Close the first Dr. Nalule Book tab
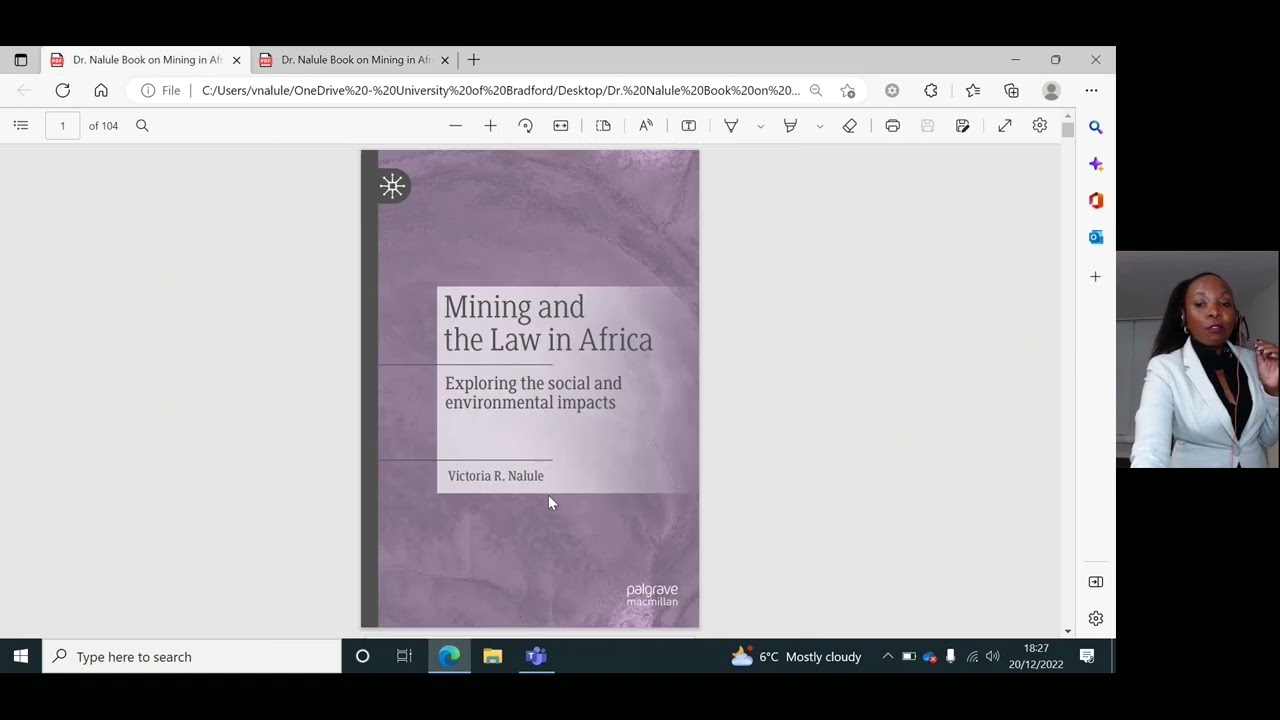 (237, 60)
